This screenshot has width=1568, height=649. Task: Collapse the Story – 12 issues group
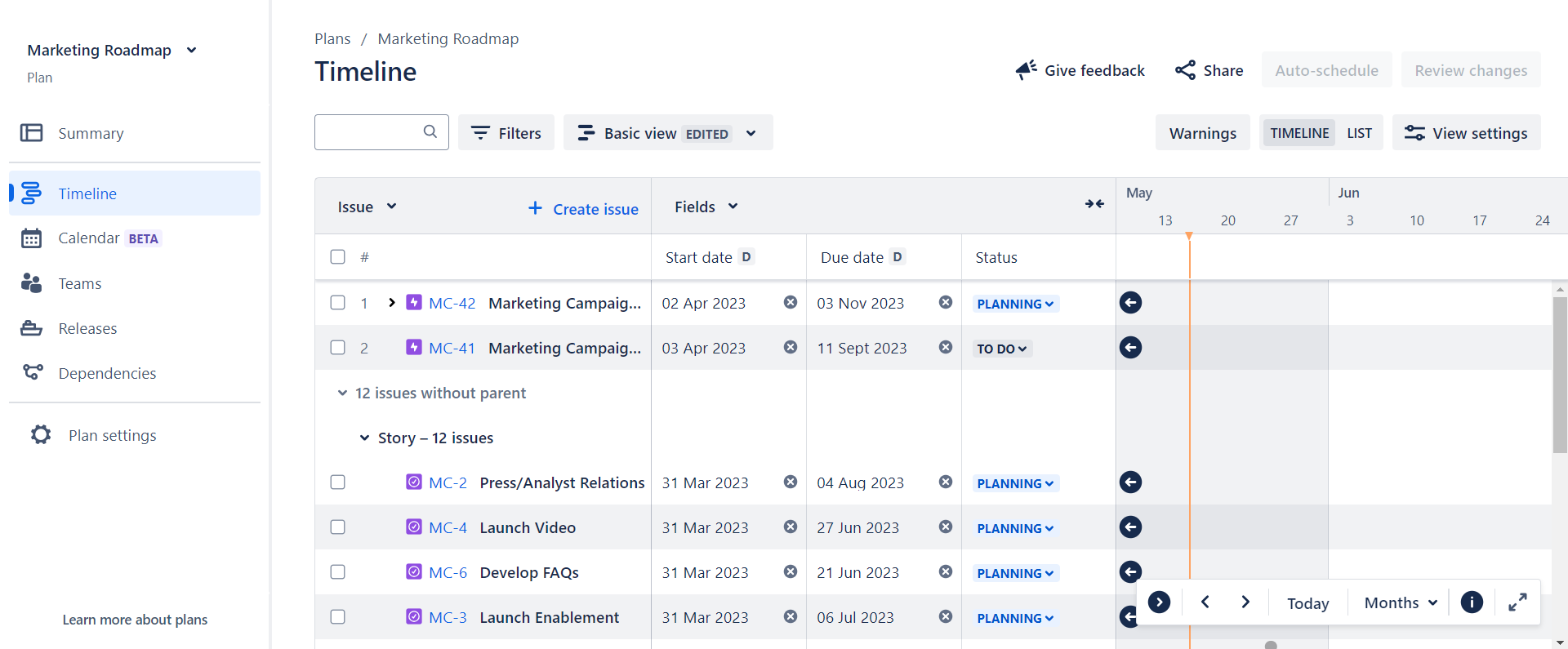click(x=364, y=438)
